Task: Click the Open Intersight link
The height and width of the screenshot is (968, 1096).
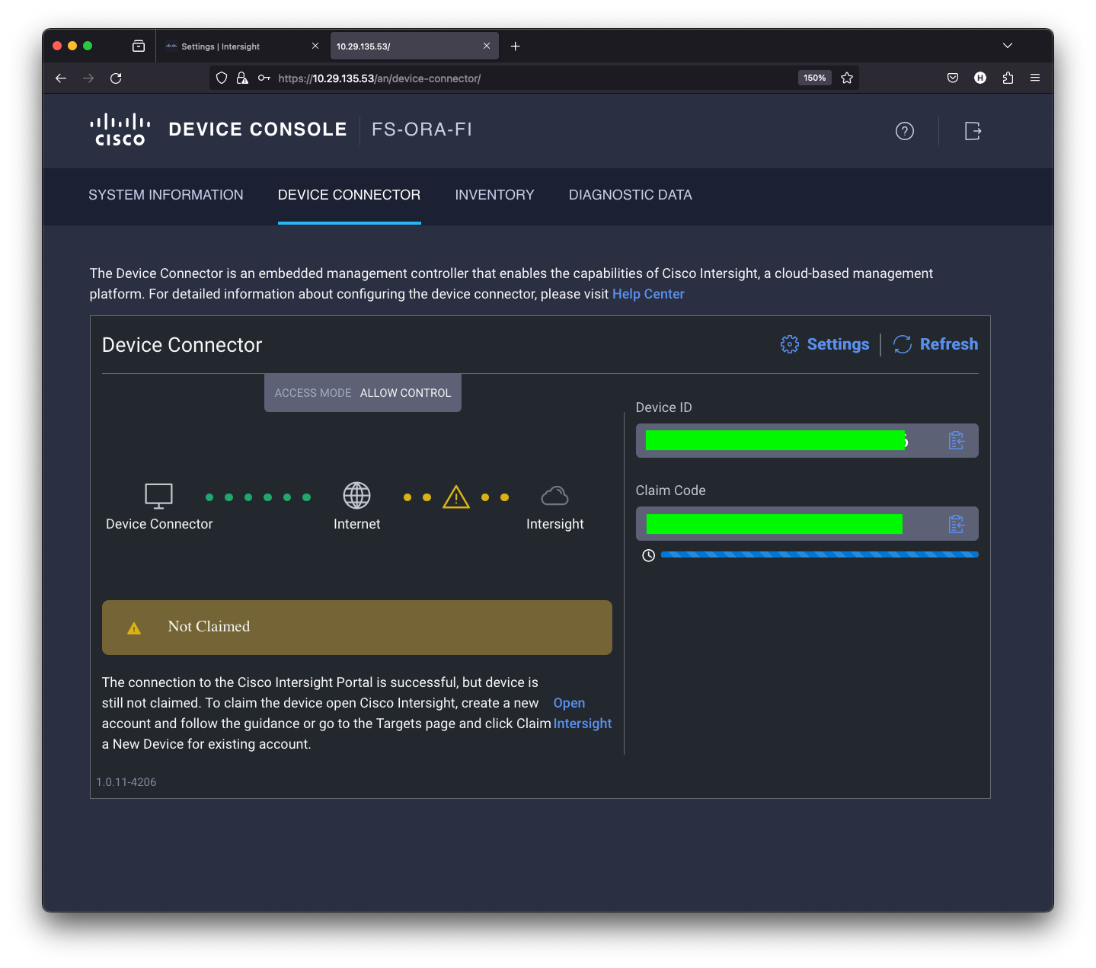Action: tap(569, 703)
